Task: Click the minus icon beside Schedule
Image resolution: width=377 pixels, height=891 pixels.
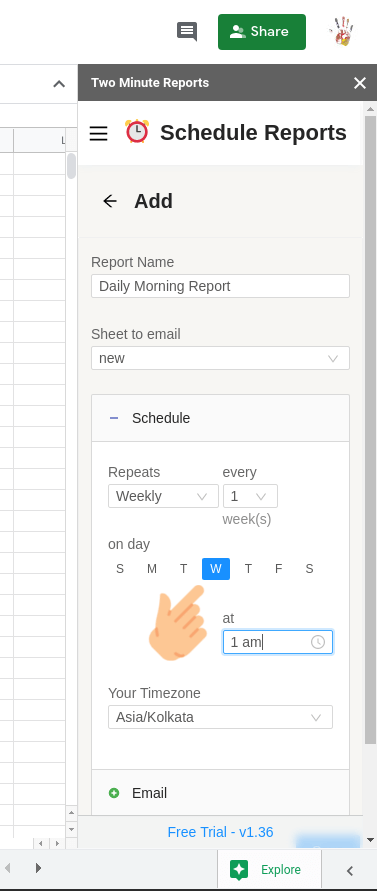Action: [114, 418]
